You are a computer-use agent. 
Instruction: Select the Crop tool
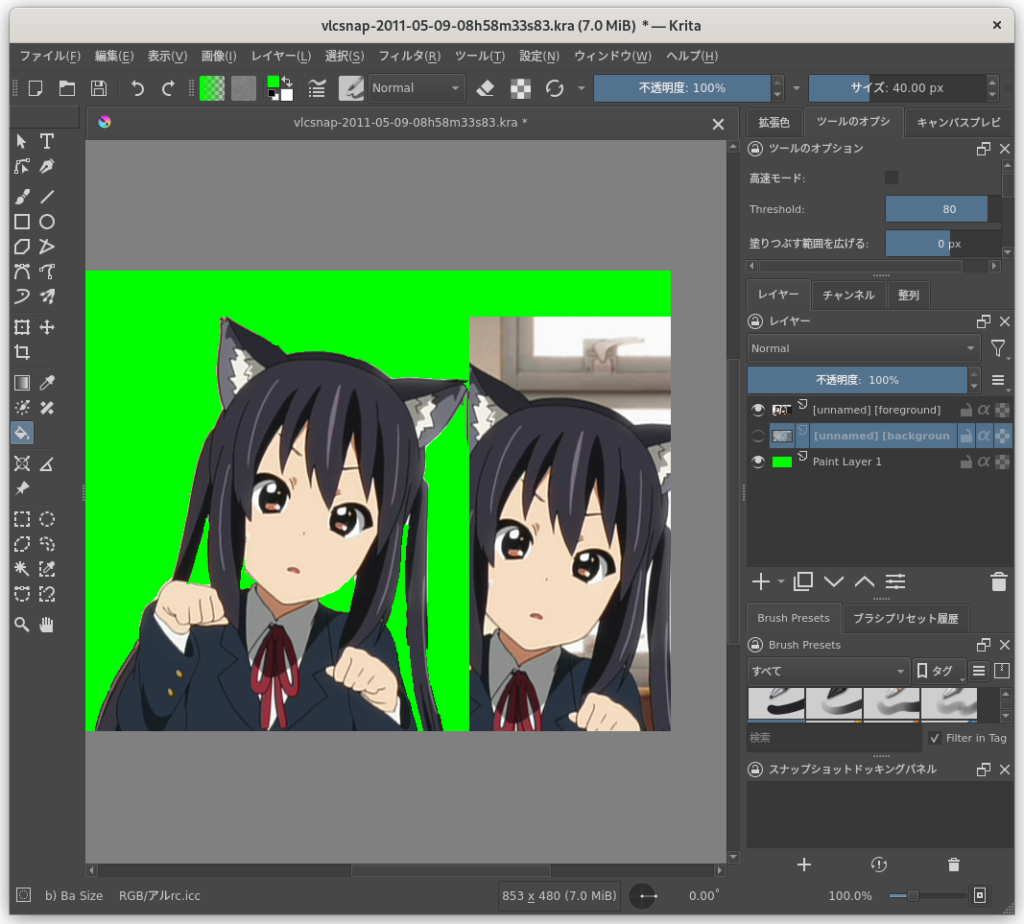pos(22,353)
